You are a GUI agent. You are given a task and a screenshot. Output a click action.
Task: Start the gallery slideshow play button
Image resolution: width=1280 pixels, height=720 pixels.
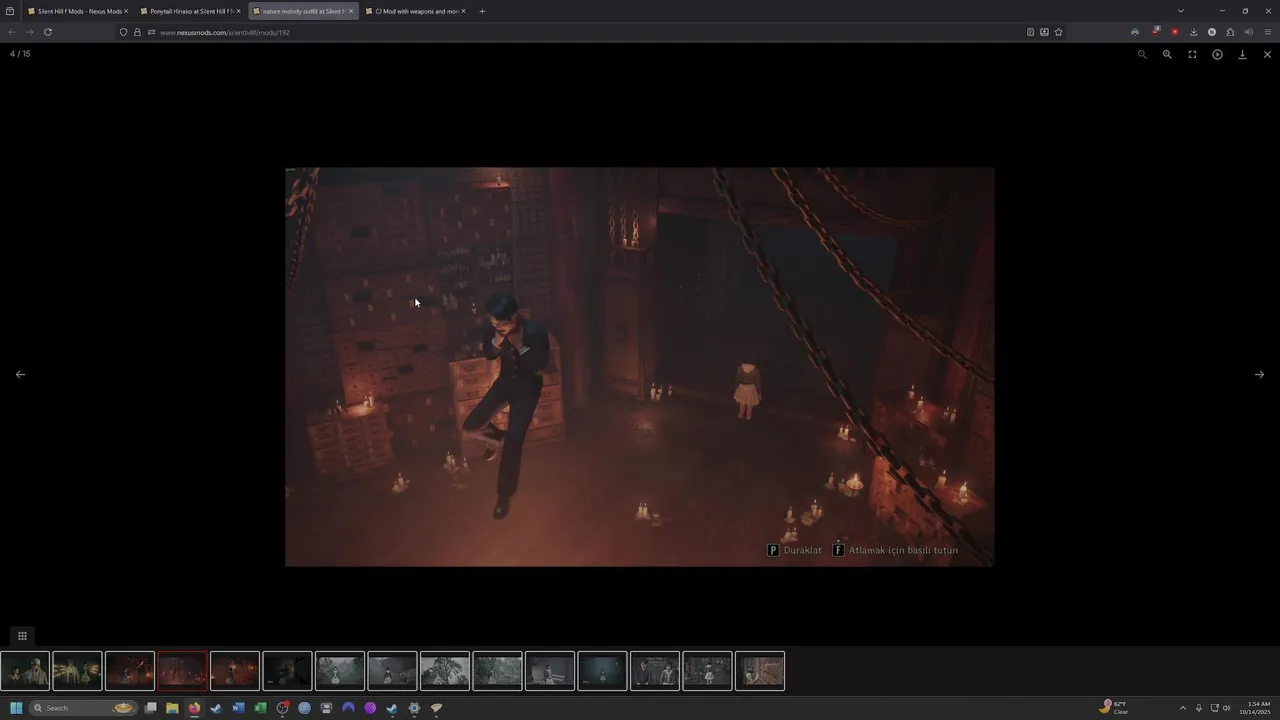[x=1217, y=54]
